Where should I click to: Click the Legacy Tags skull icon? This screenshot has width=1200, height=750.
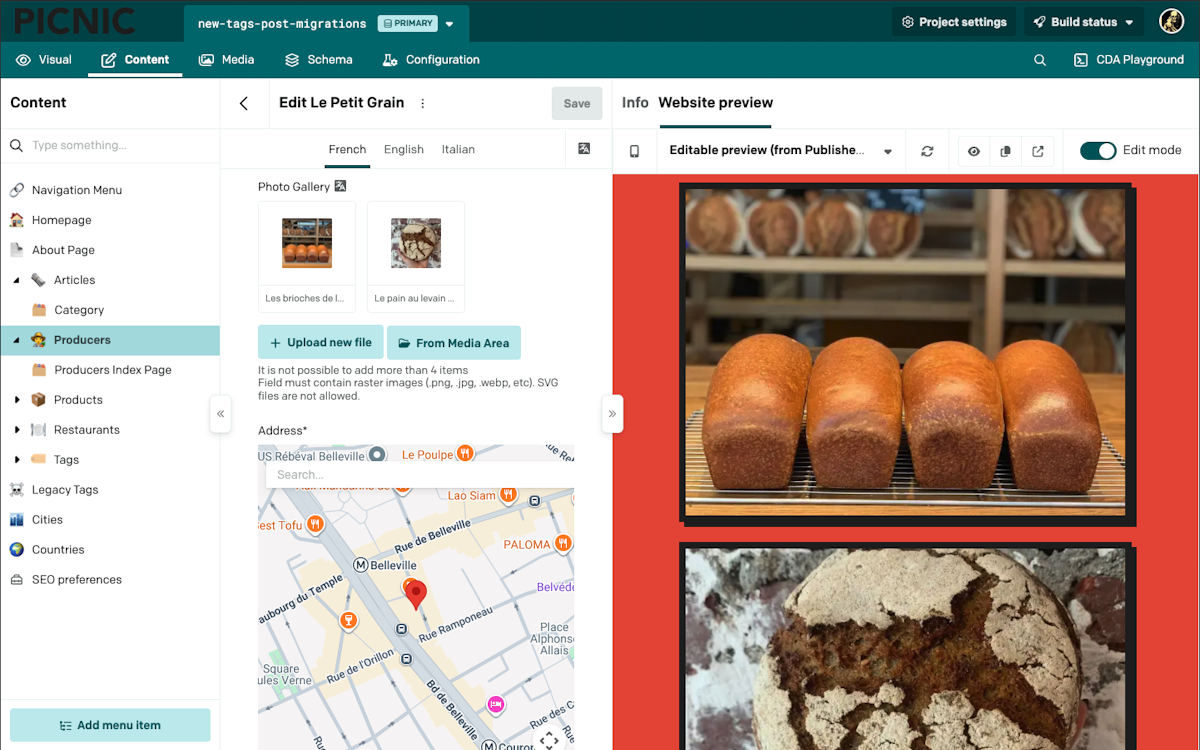point(17,490)
